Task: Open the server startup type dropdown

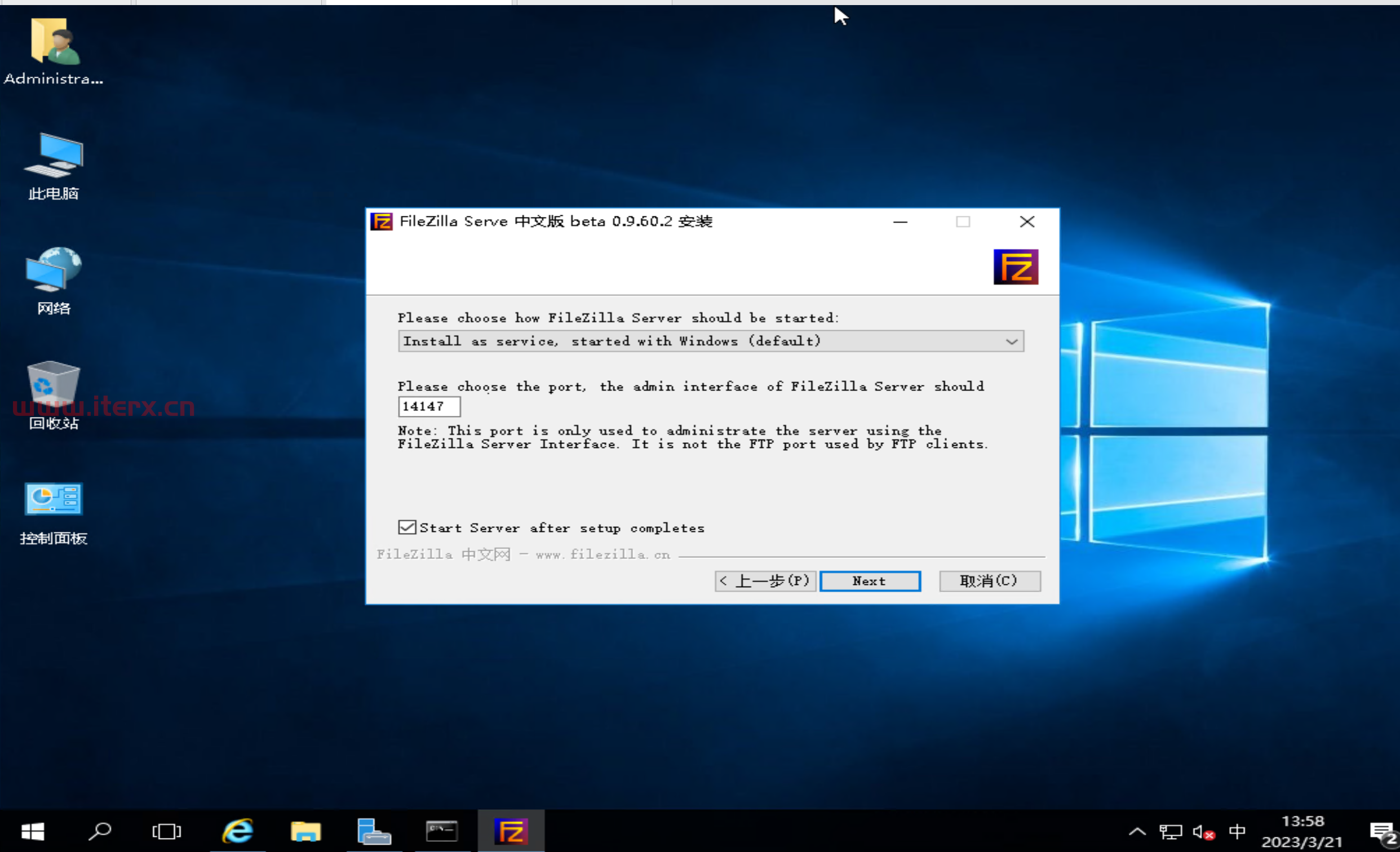Action: pos(711,341)
